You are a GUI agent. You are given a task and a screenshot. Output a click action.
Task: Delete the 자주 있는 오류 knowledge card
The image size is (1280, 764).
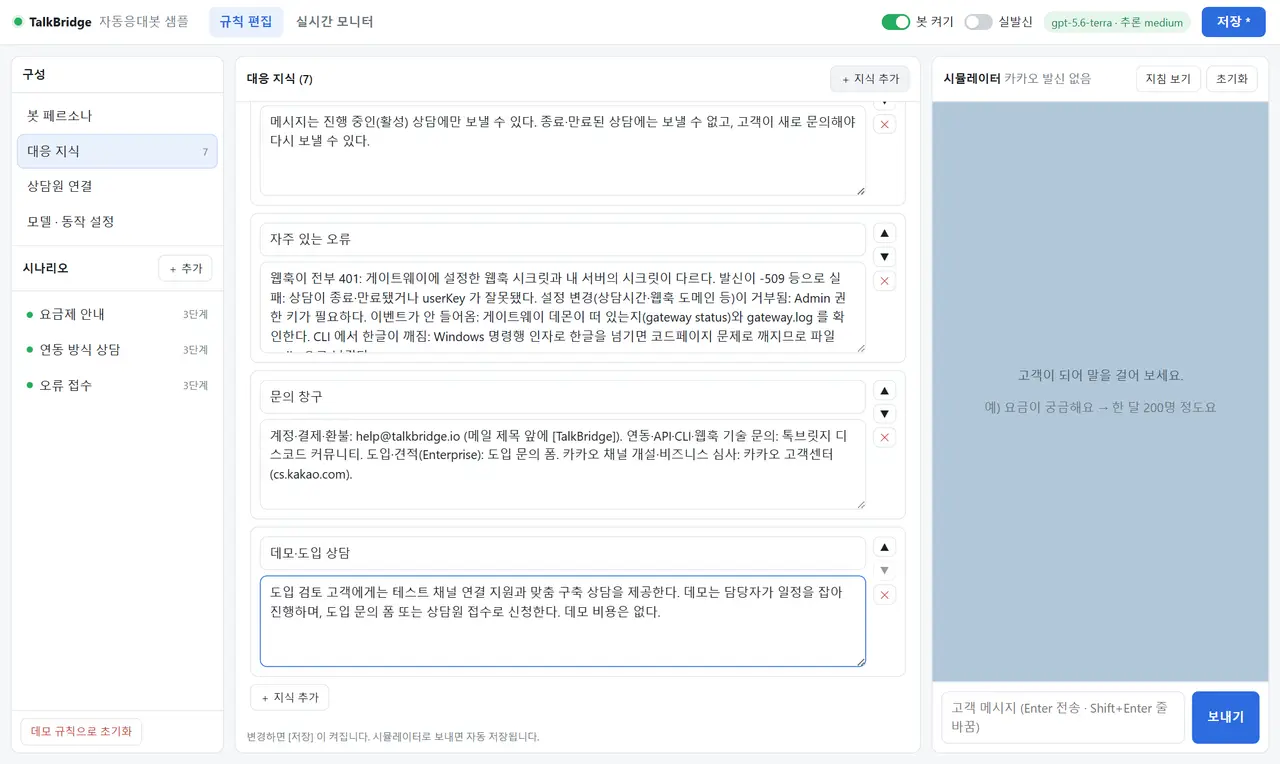pyautogui.click(x=884, y=281)
